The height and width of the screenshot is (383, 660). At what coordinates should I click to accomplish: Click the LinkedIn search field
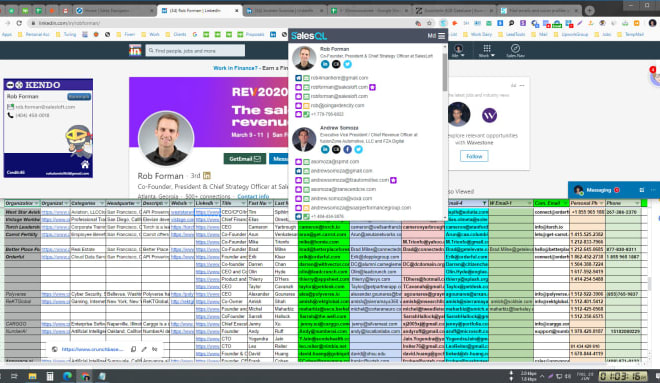click(x=195, y=51)
